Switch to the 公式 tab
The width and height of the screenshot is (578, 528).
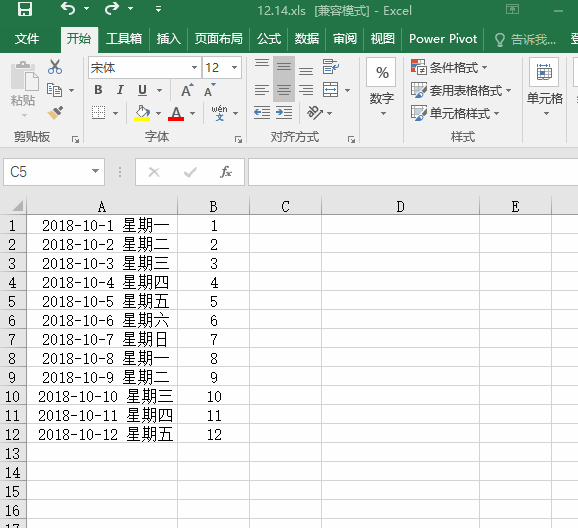tap(269, 38)
